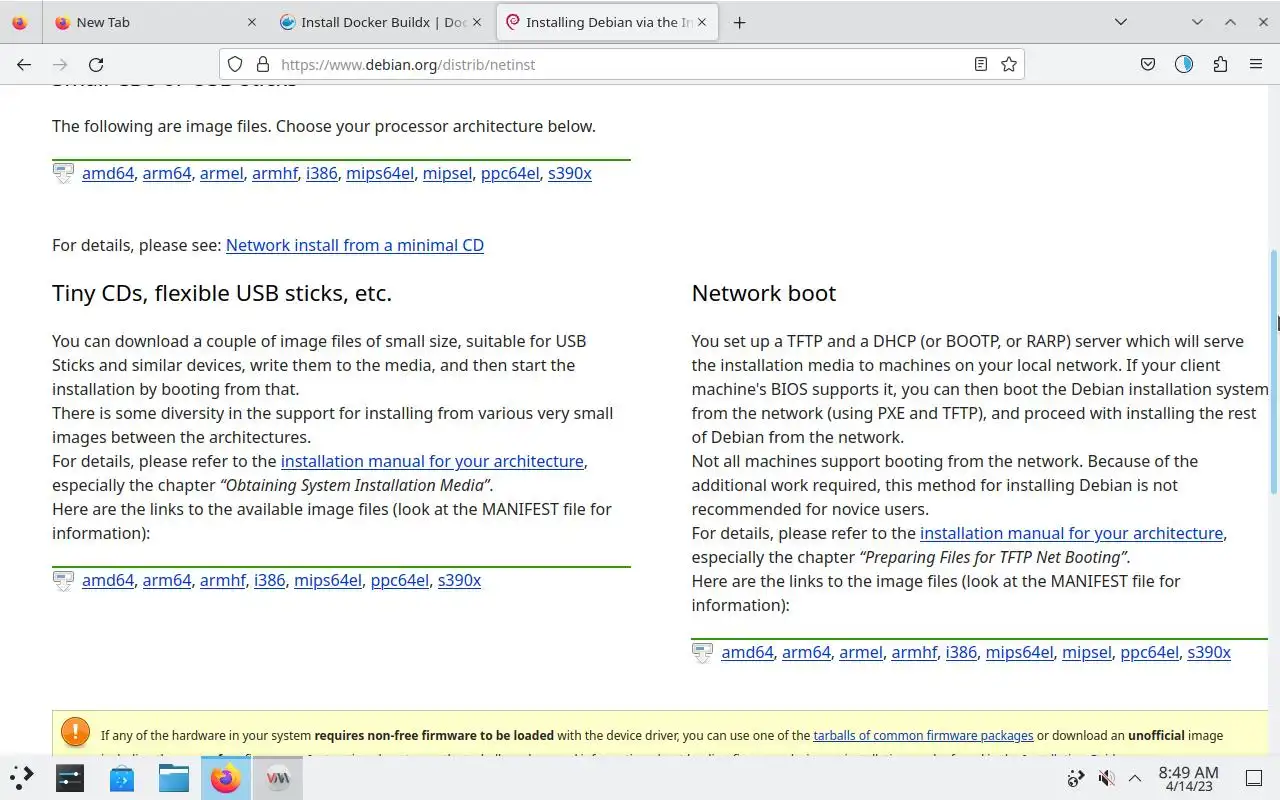Open the updates tray icon

[x=1076, y=778]
